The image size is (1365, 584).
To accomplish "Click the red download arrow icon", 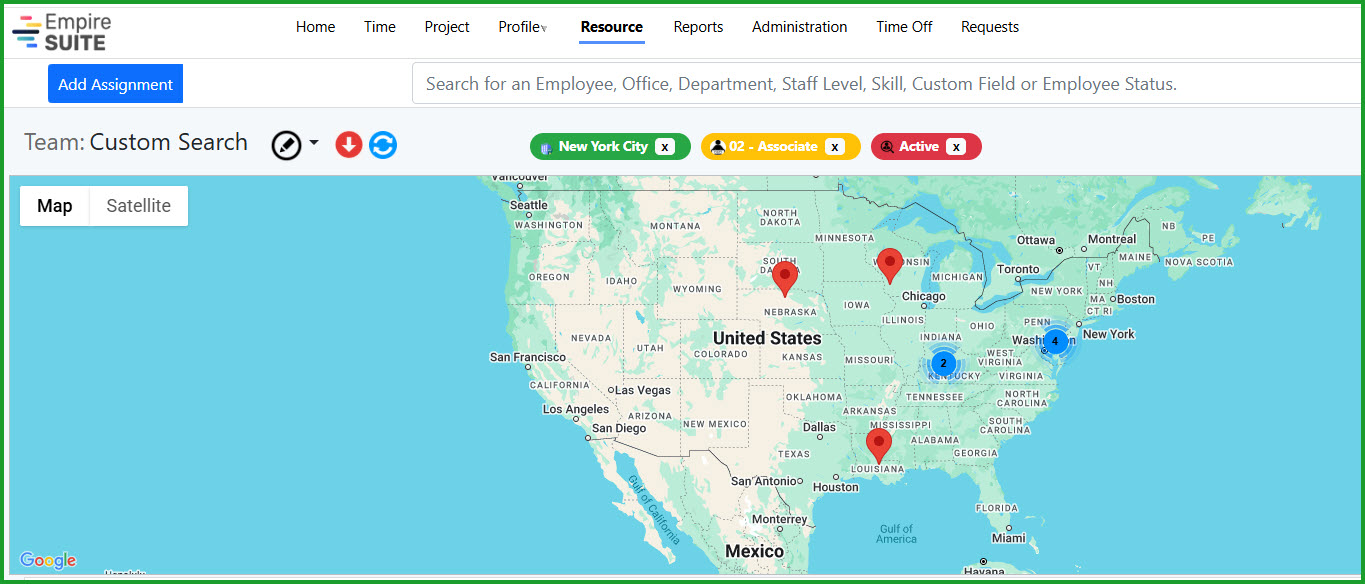I will click(x=348, y=145).
